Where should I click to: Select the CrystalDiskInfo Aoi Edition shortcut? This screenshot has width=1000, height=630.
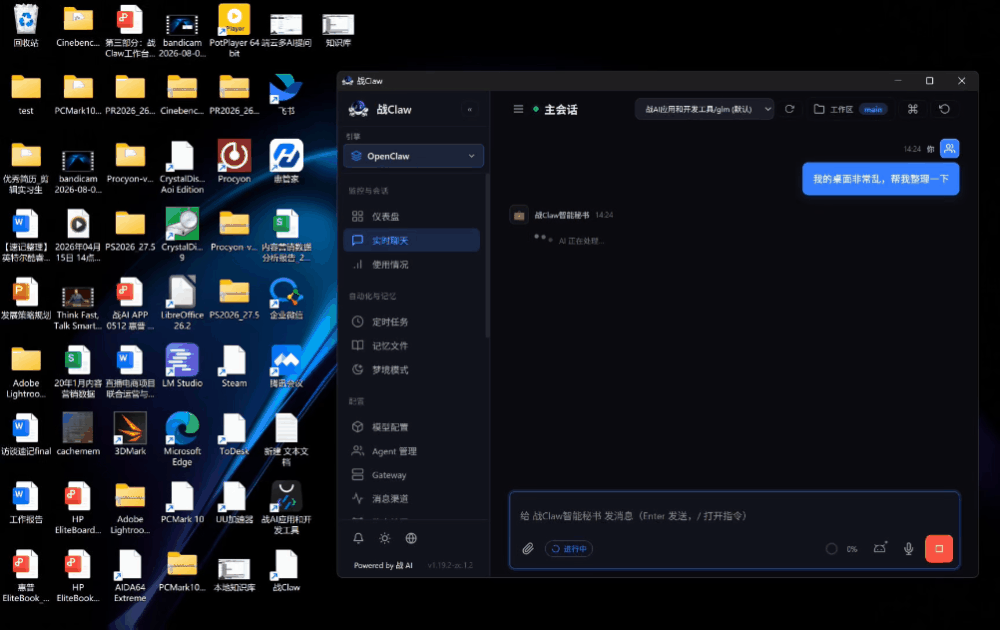click(182, 167)
